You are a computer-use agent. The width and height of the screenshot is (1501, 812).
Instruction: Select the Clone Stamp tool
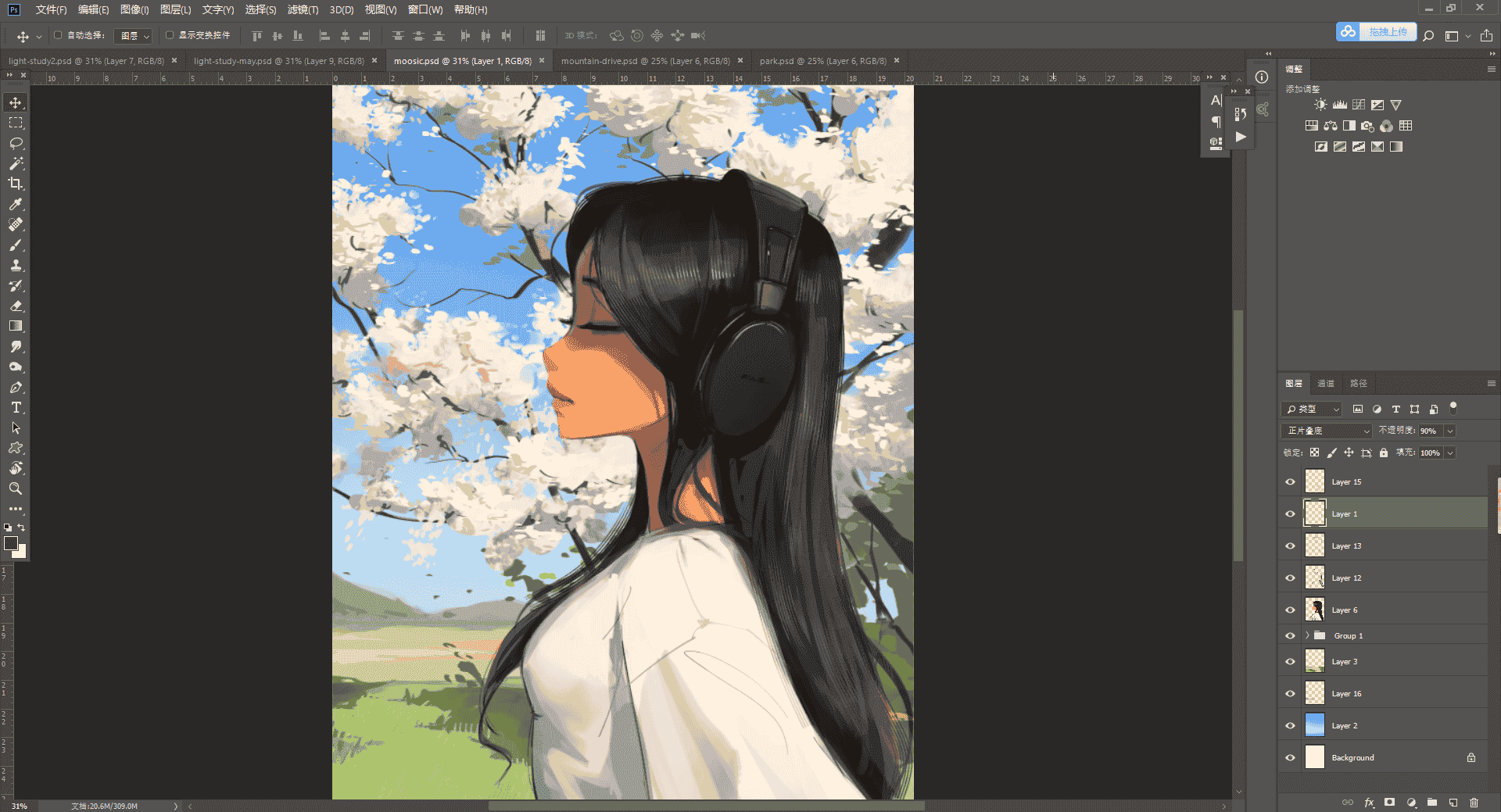point(16,265)
